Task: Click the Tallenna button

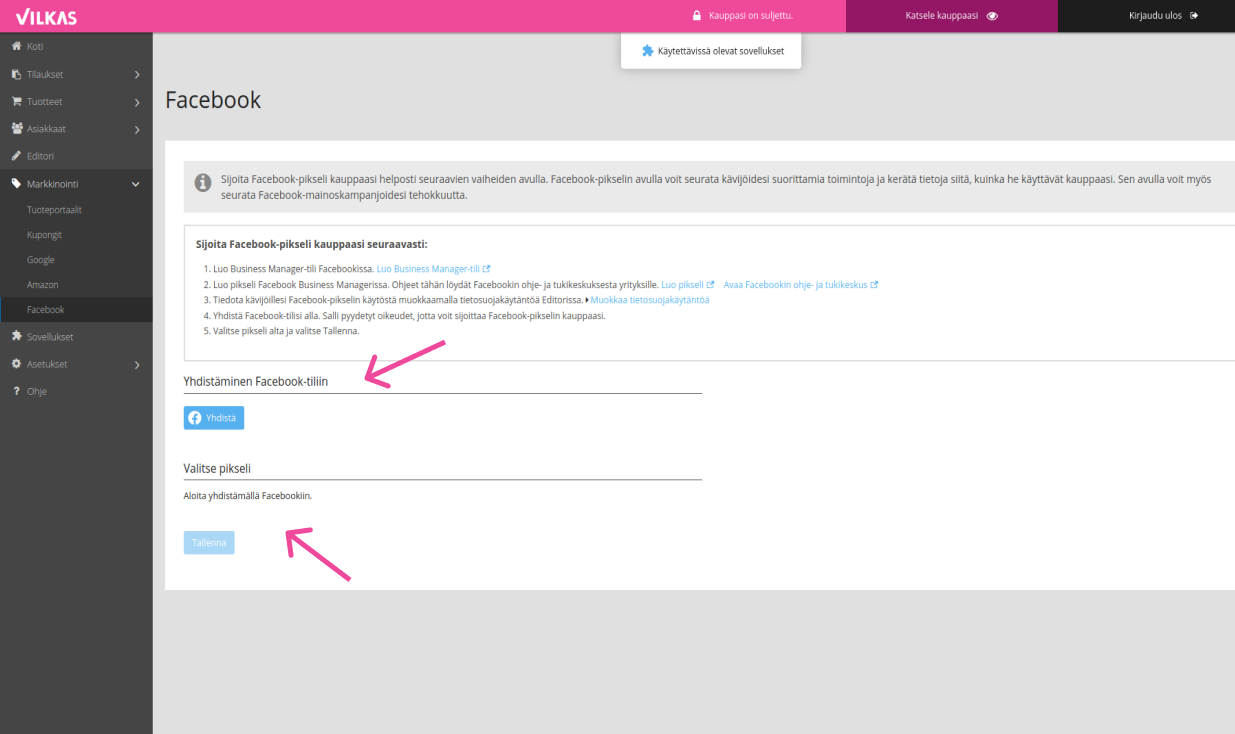Action: tap(209, 543)
